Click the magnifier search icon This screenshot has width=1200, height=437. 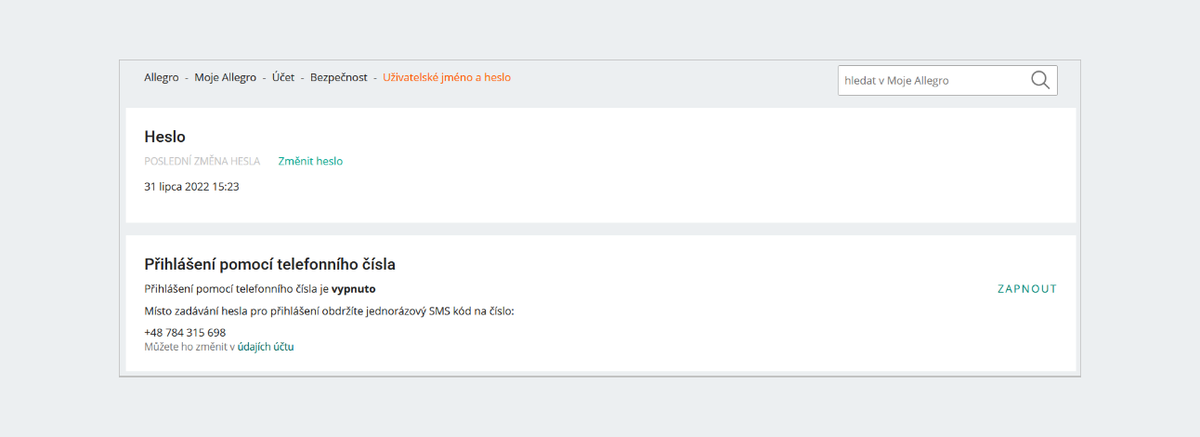click(x=1040, y=80)
